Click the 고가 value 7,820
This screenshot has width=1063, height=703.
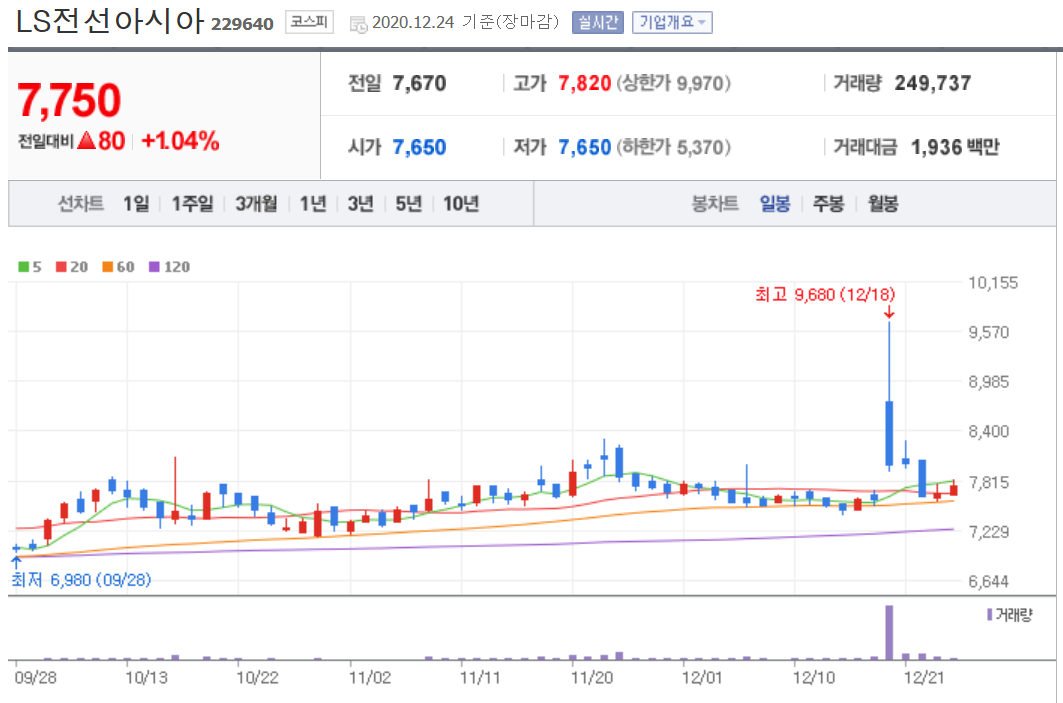click(584, 83)
